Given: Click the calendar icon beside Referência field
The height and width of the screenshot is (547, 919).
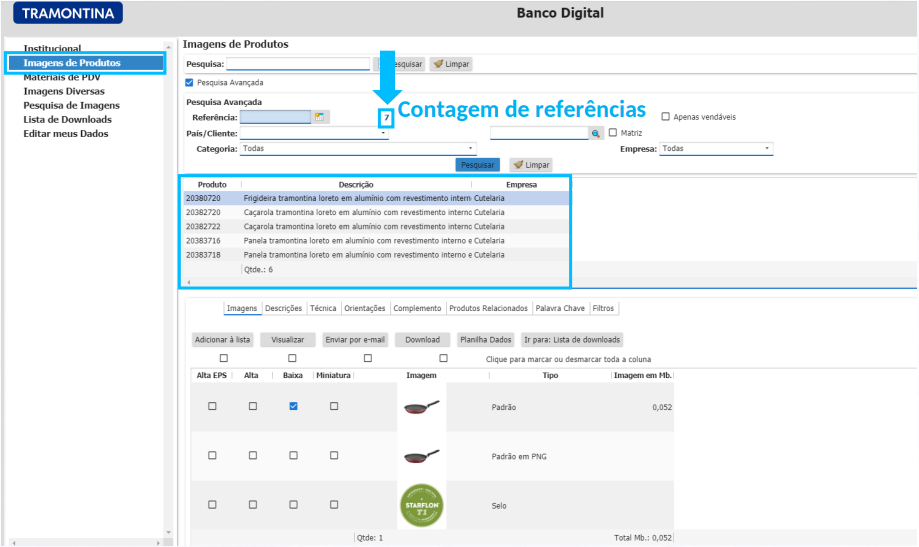Looking at the screenshot, I should 319,117.
